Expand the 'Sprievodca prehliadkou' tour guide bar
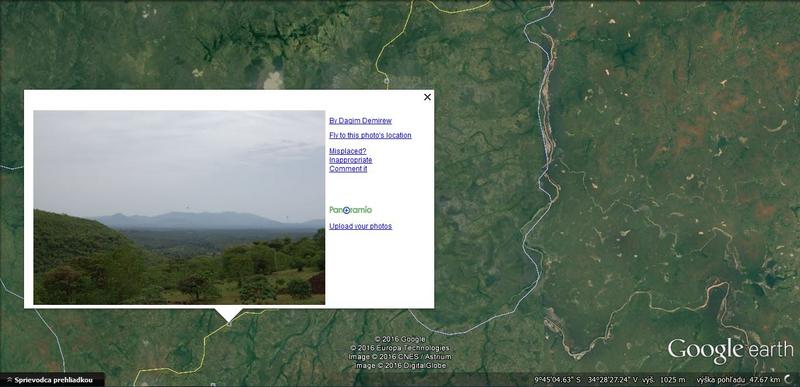This screenshot has width=800, height=387. (x=52, y=380)
